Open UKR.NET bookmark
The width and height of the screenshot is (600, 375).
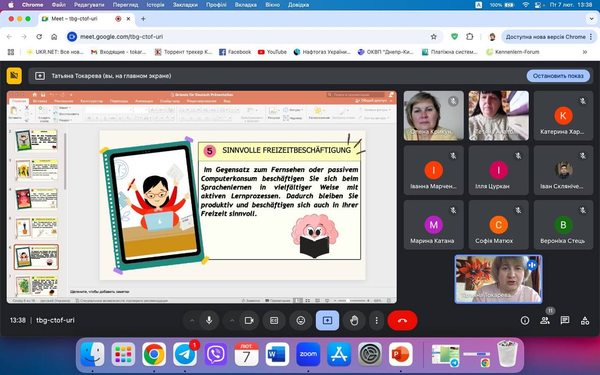point(55,52)
